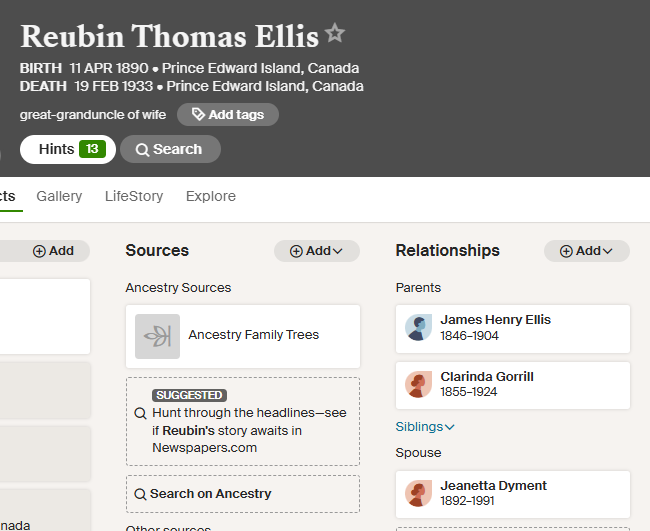Open the Explore tab

click(x=211, y=196)
